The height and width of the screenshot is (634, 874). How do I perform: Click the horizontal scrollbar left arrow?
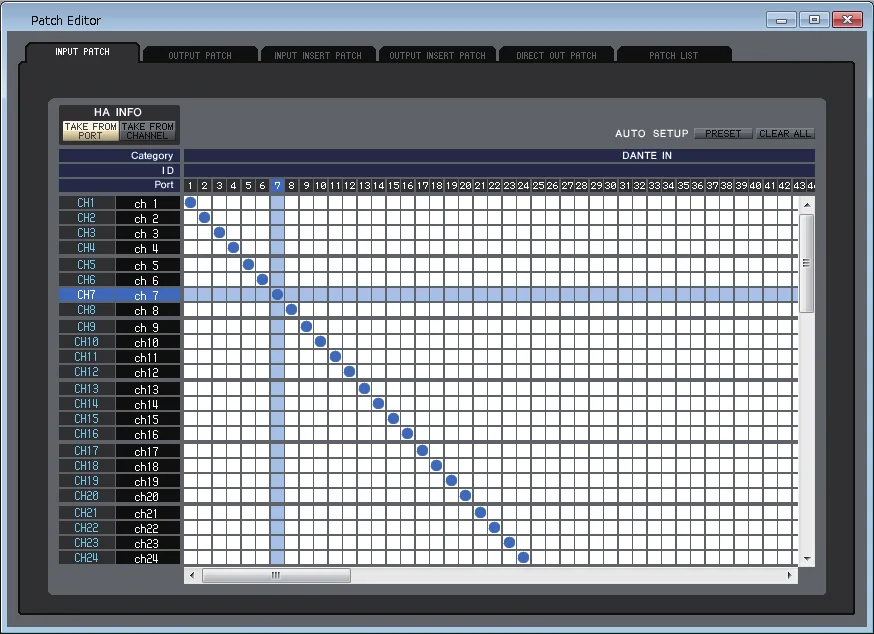click(192, 575)
